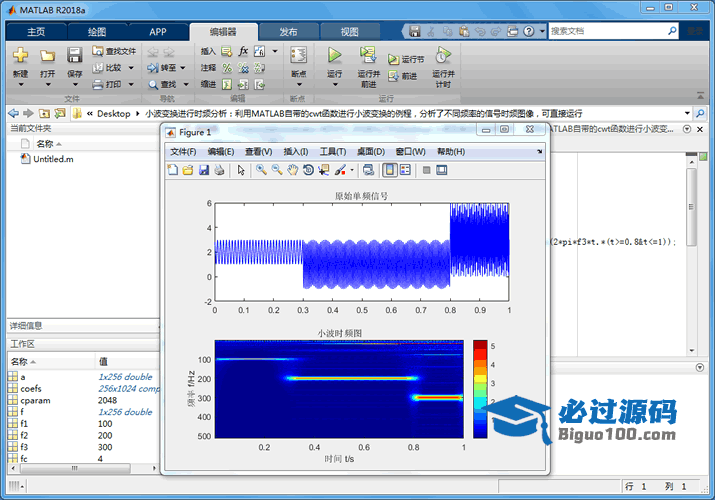Click the Breakpoints icon
715x500 pixels.
click(x=299, y=55)
